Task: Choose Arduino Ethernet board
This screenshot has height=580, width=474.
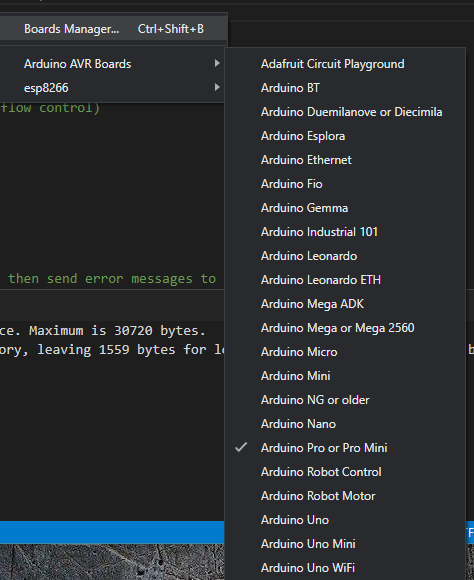Action: 345,160
